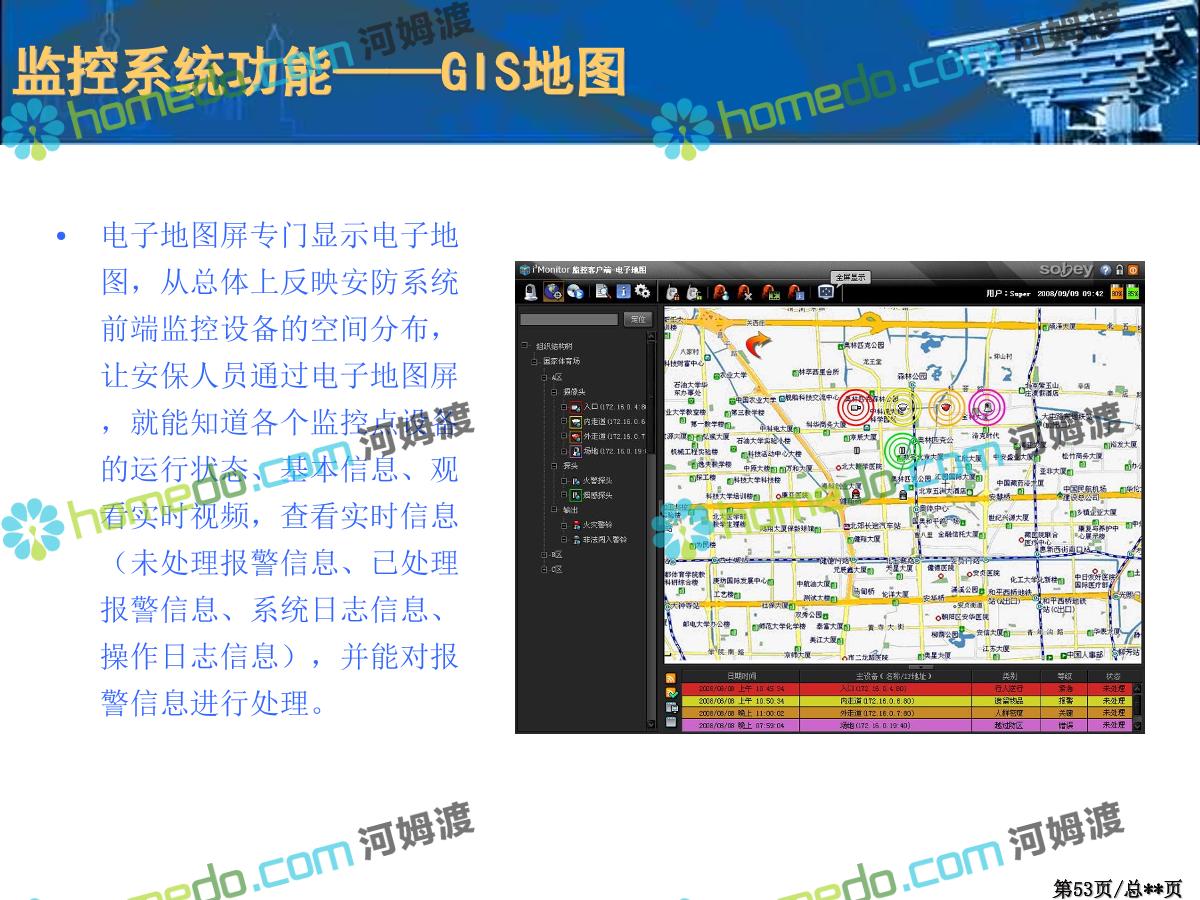Toggle checkbox beside 入口 camera
Screen dimensions: 1200x900
click(x=564, y=407)
